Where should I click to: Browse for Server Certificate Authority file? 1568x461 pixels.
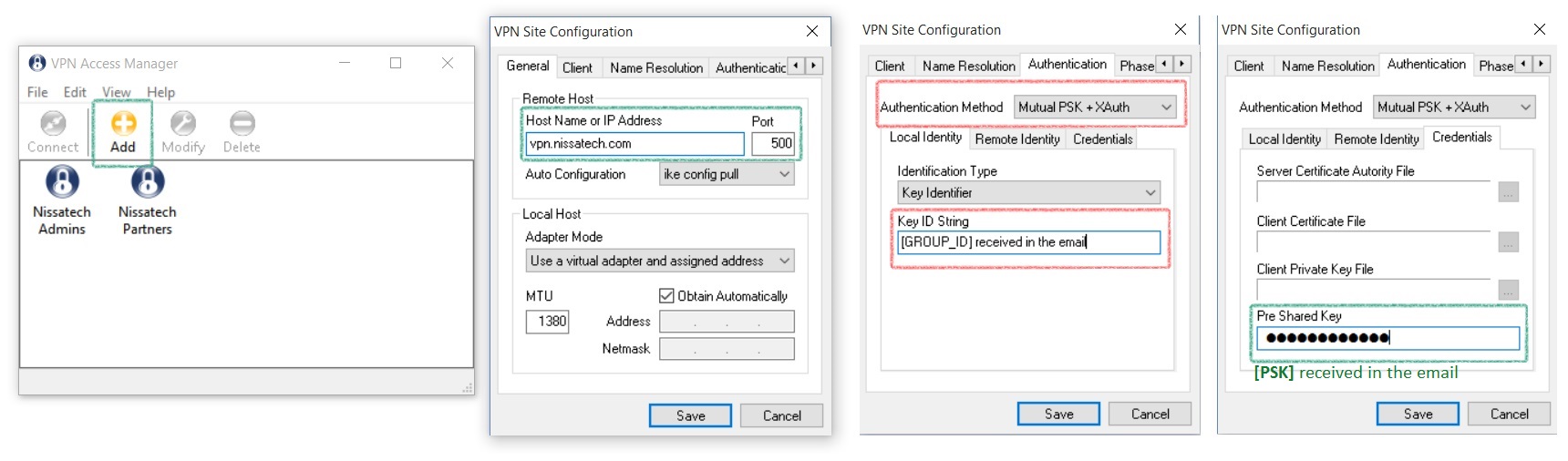(1509, 192)
